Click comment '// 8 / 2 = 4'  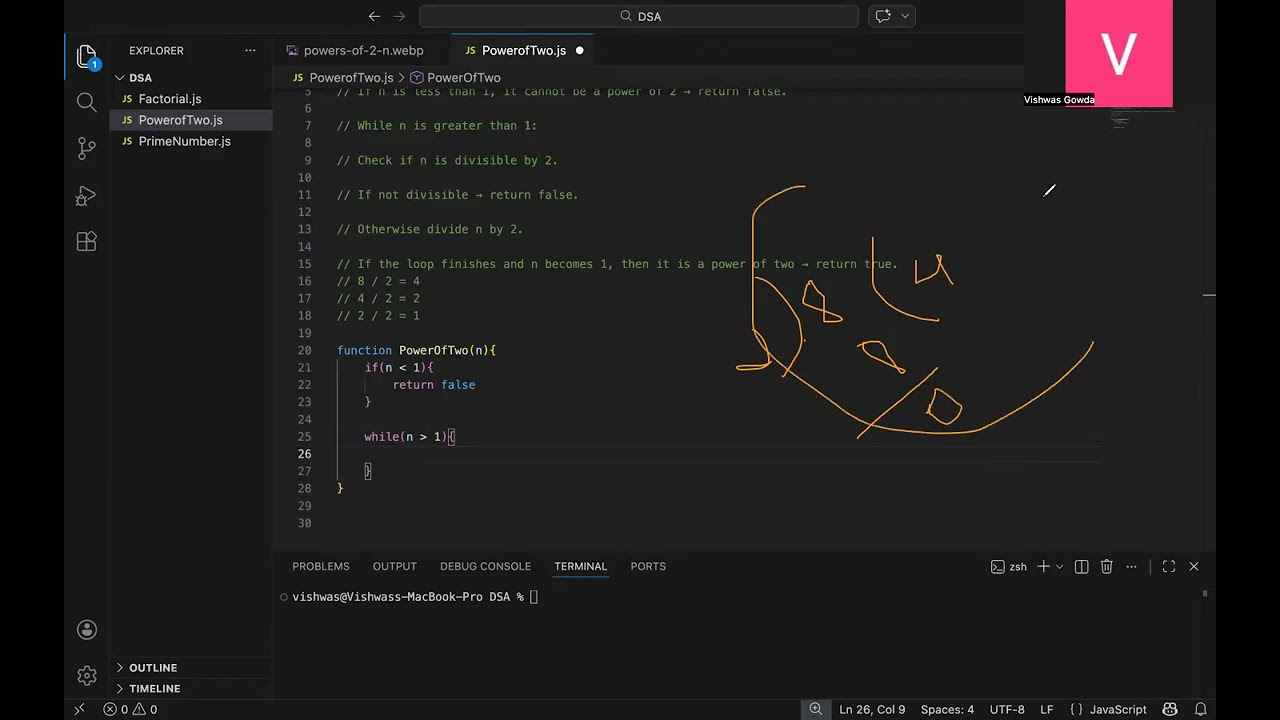378,281
